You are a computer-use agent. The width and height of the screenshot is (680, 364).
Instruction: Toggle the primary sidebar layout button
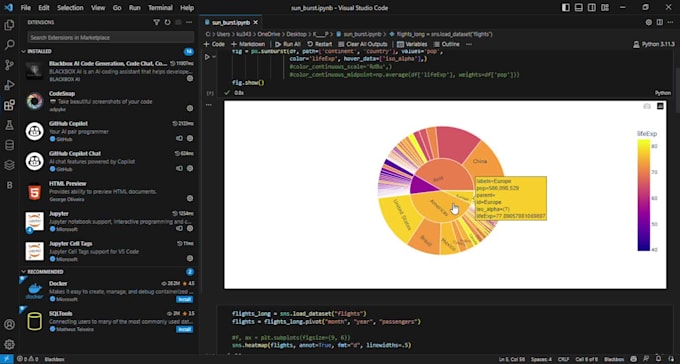566,8
